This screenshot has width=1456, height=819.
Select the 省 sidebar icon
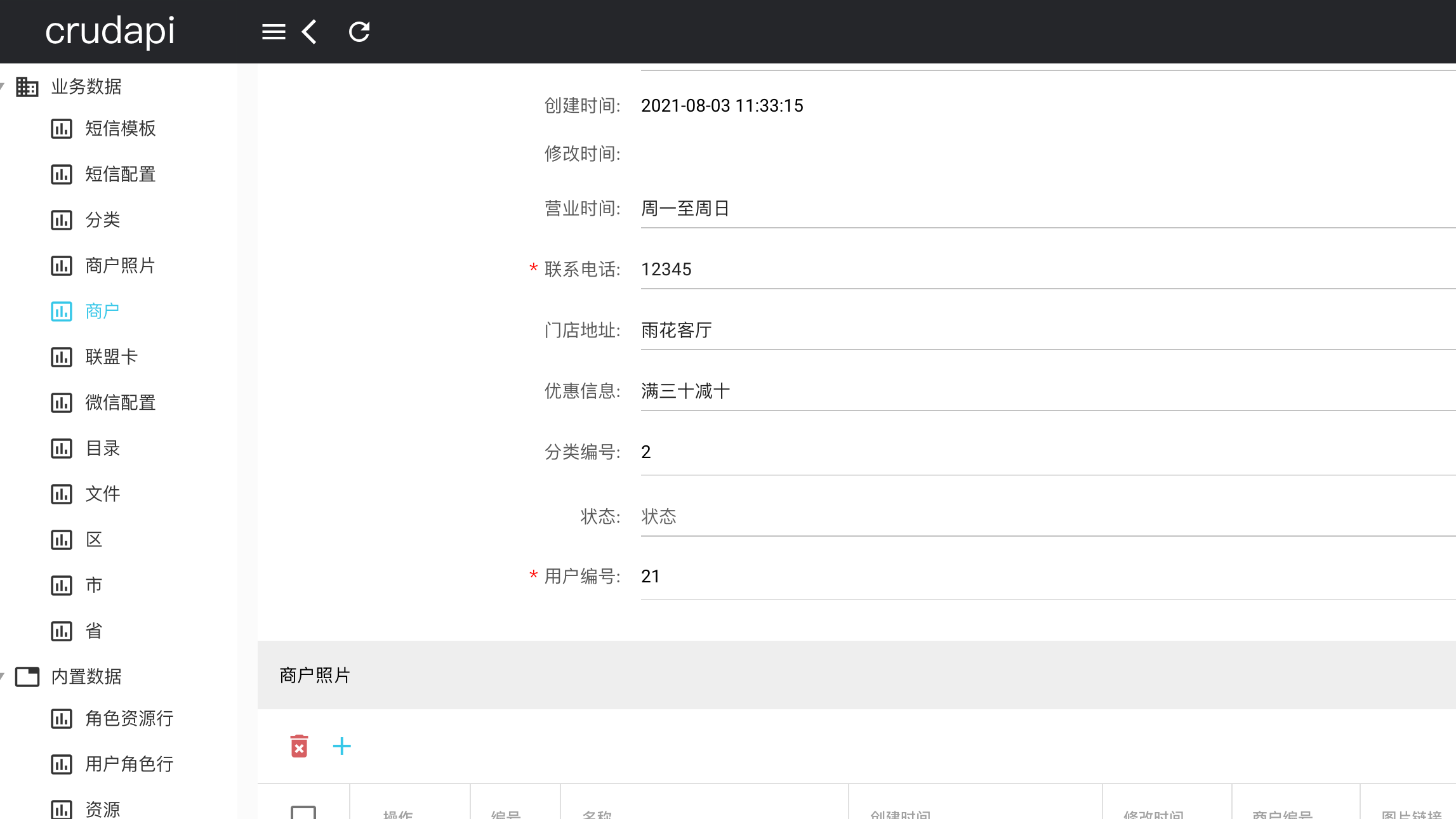coord(61,630)
